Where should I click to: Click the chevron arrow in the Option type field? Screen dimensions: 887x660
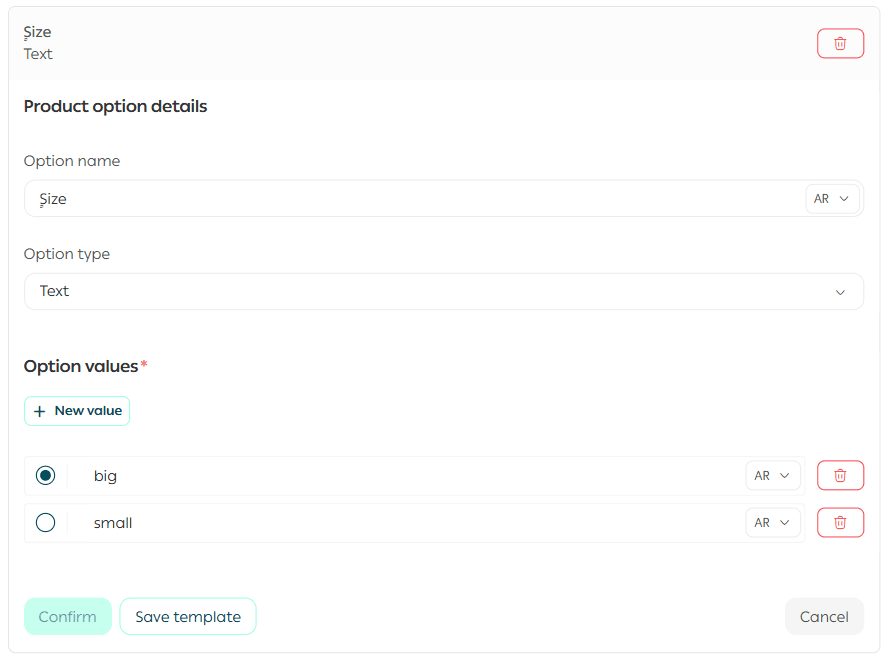click(840, 292)
